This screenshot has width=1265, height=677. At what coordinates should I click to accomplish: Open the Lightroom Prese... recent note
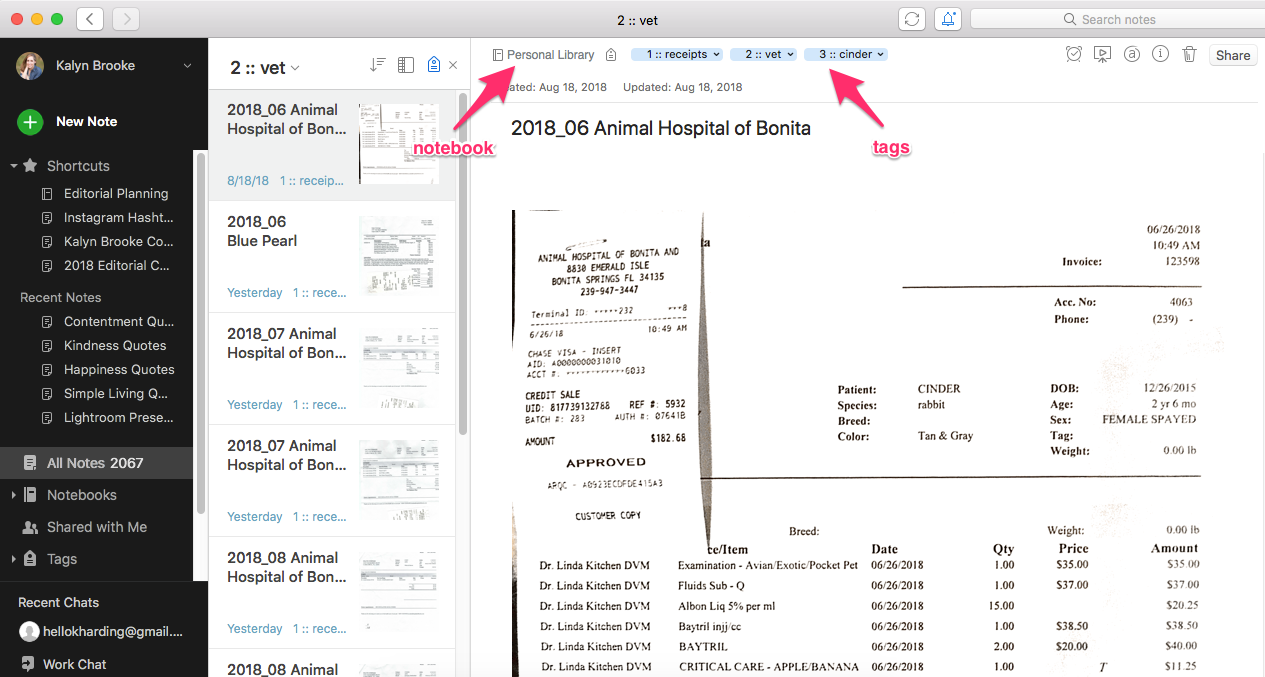(119, 418)
